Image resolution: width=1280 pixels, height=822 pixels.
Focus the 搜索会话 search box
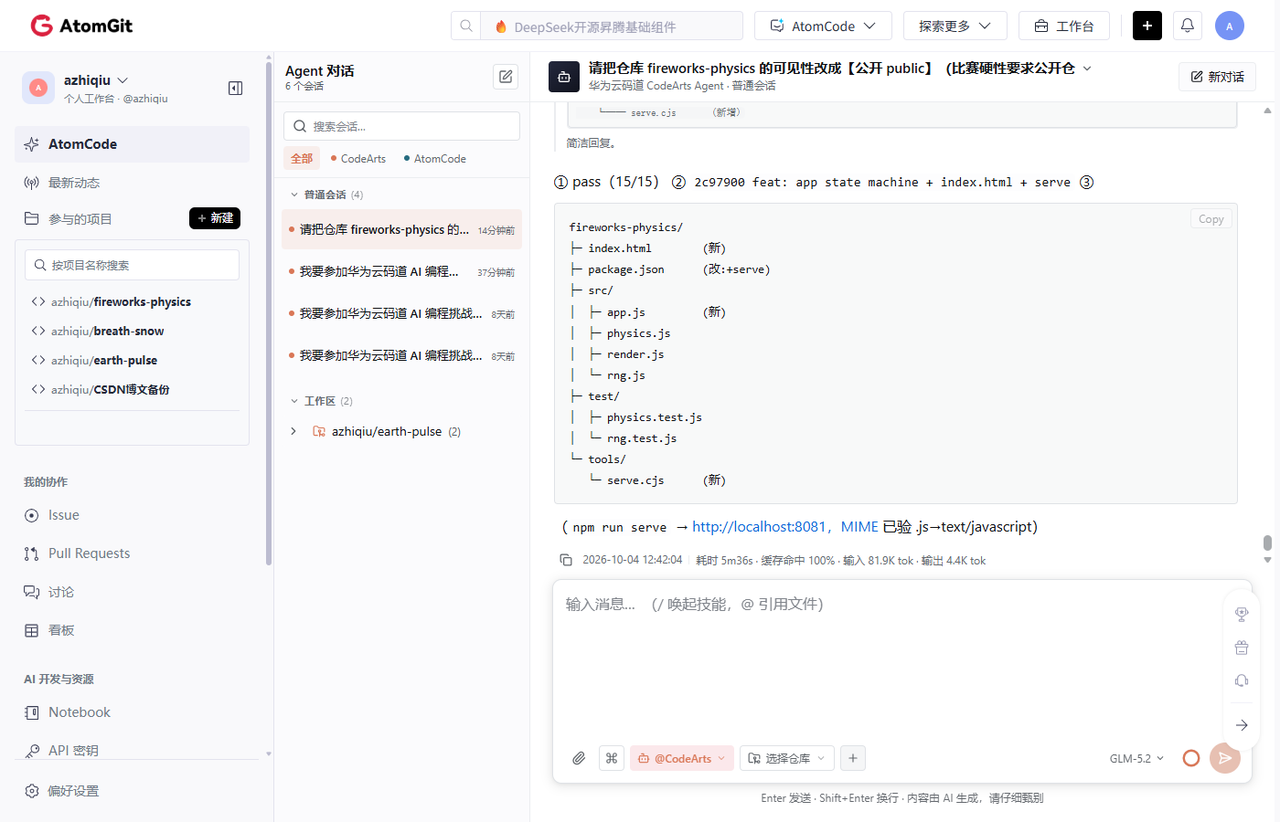402,126
